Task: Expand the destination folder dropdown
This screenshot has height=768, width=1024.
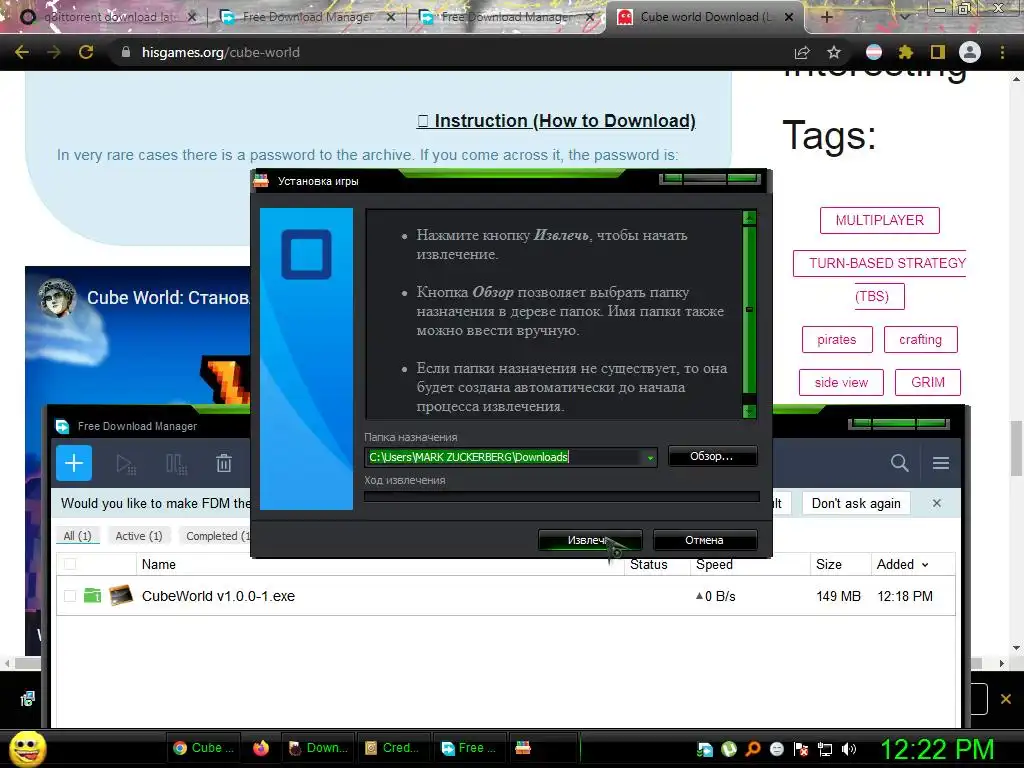Action: pyautogui.click(x=650, y=458)
